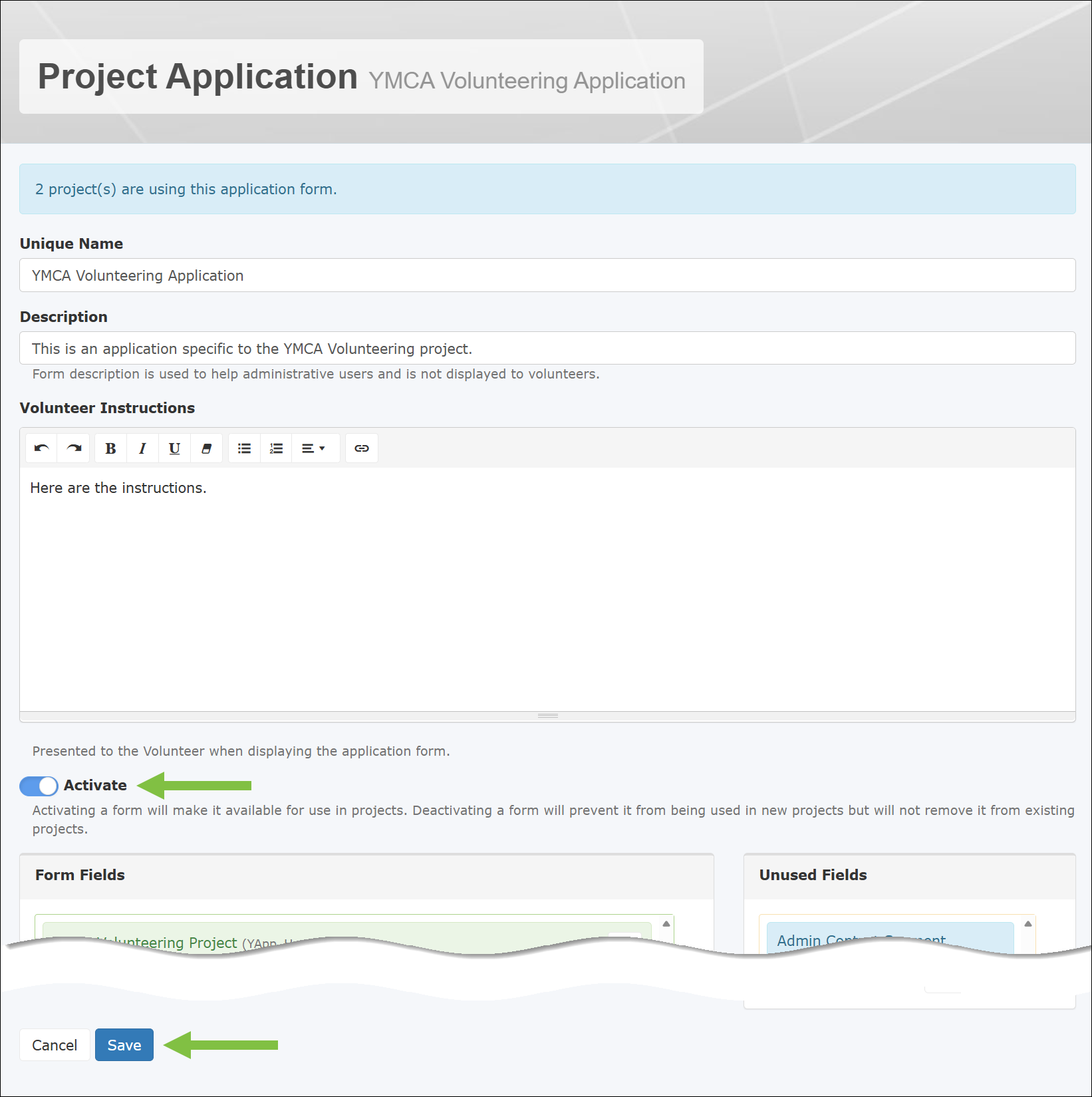Click the 'Activate' label text
1092x1097 pixels.
(95, 786)
